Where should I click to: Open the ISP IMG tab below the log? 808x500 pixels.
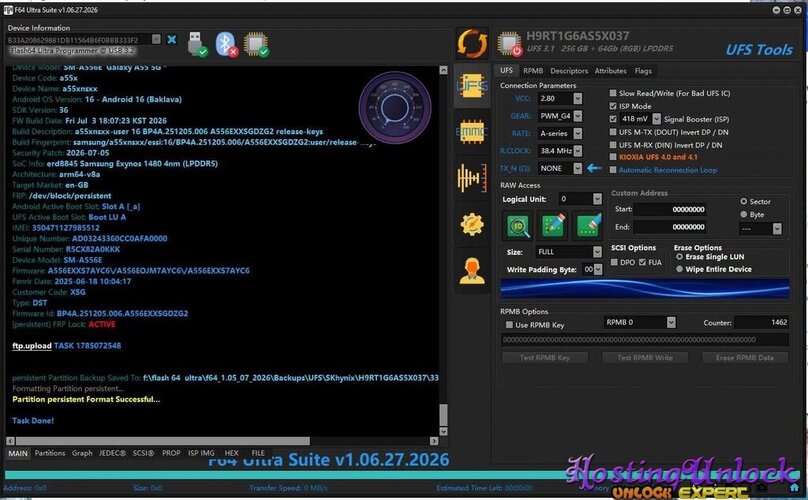pos(201,453)
